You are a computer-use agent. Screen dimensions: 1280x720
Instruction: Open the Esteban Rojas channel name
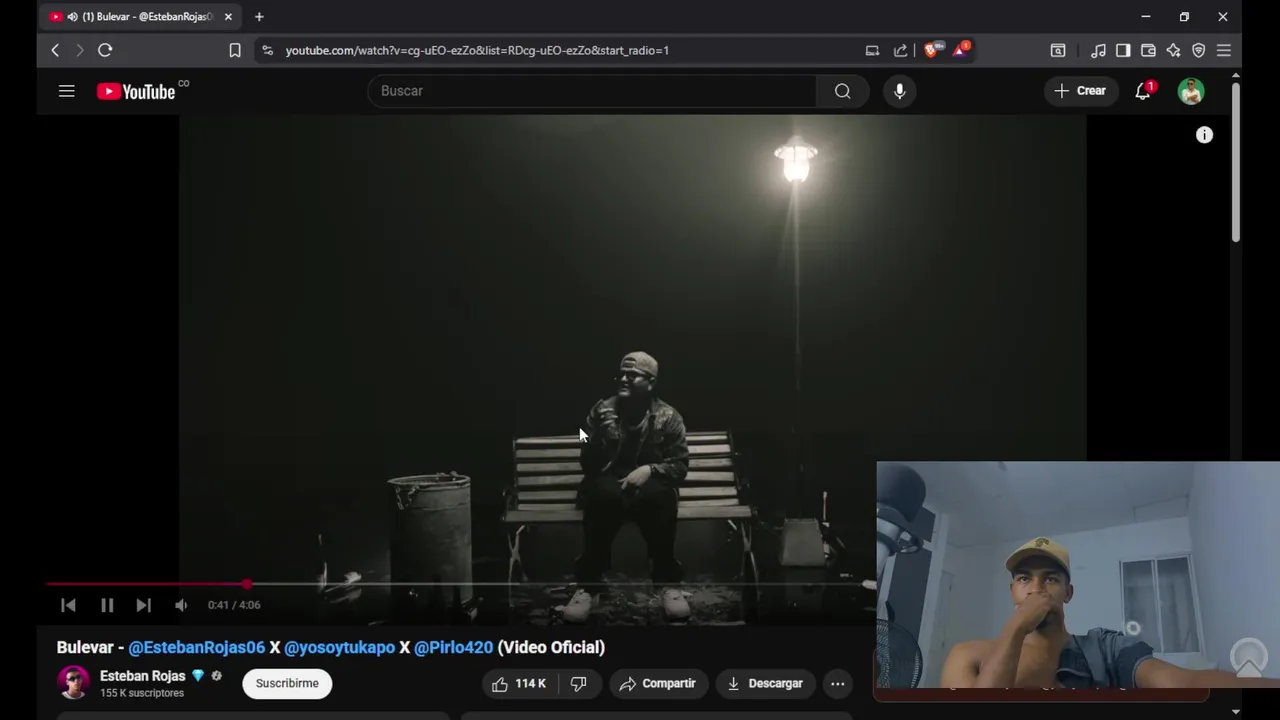tap(143, 676)
